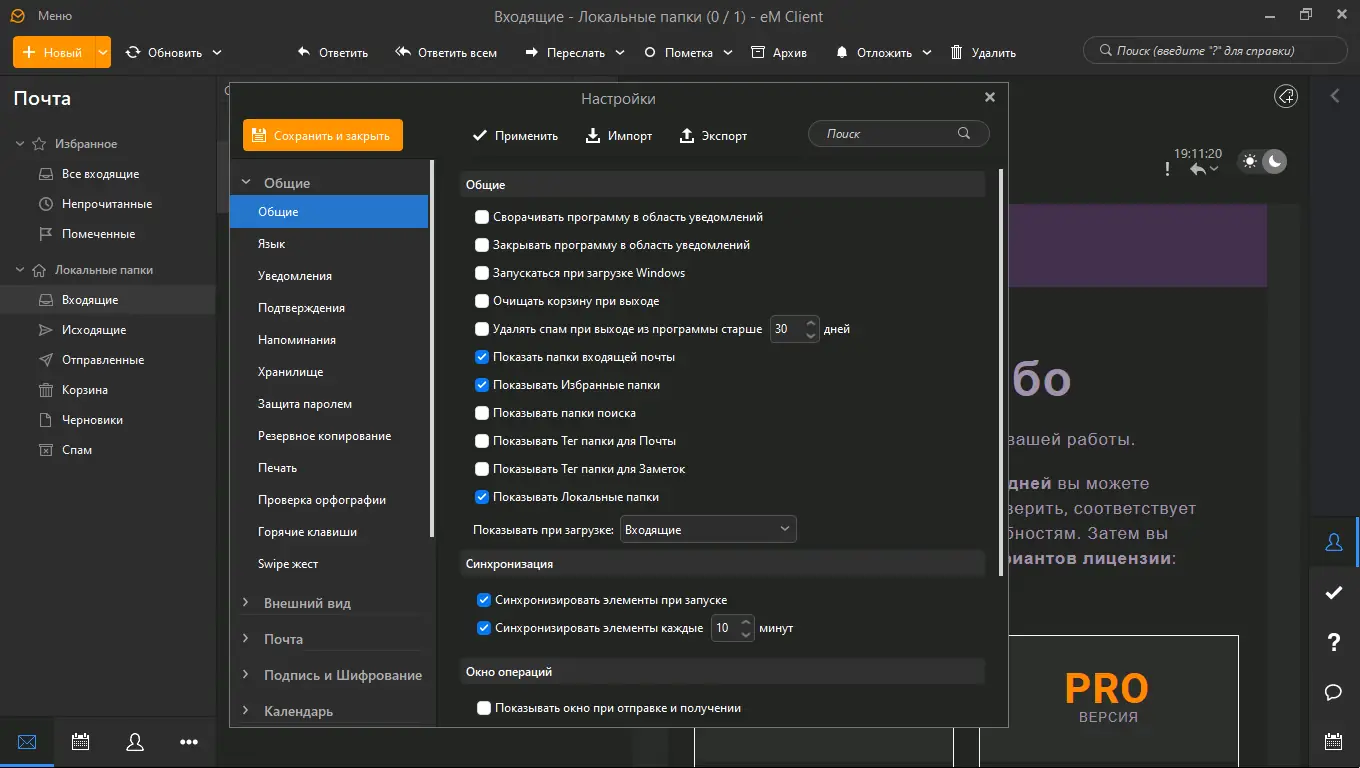
Task: Open the tasks checkmark sidebar icon
Action: (x=1333, y=593)
